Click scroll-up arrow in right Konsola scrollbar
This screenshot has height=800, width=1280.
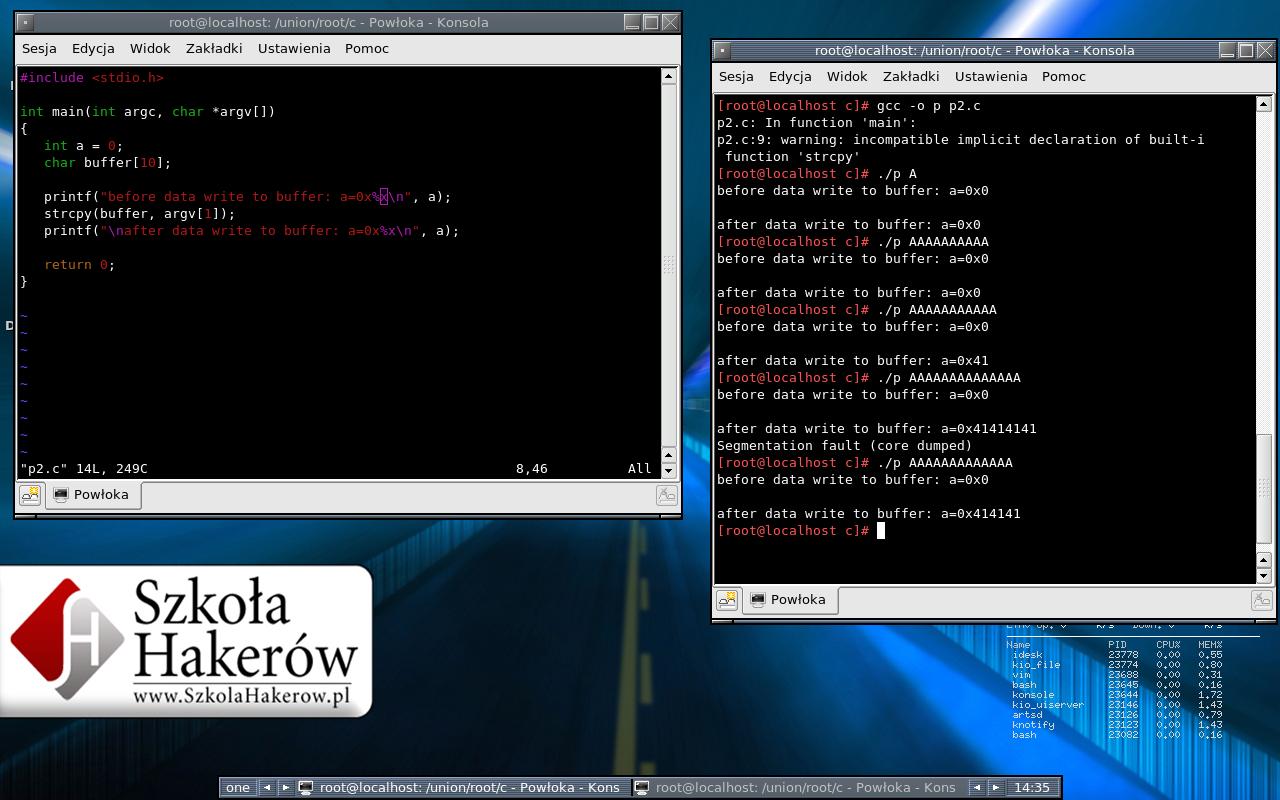(1264, 104)
